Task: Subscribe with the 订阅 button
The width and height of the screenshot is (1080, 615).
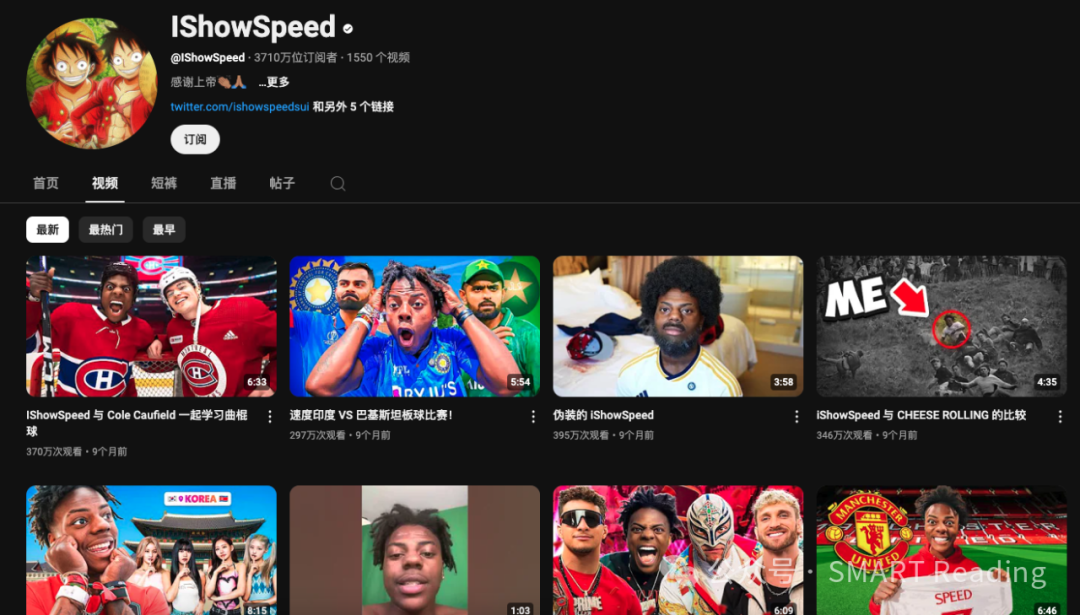Action: click(195, 139)
